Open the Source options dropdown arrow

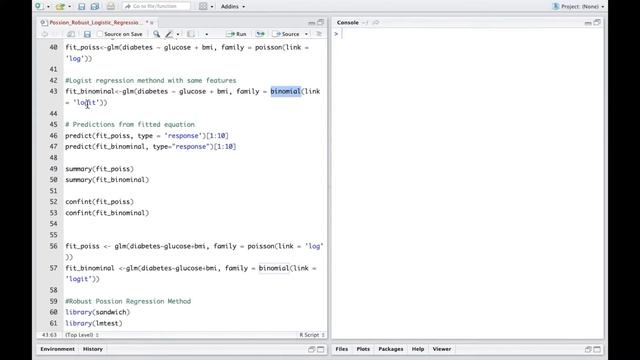click(306, 34)
